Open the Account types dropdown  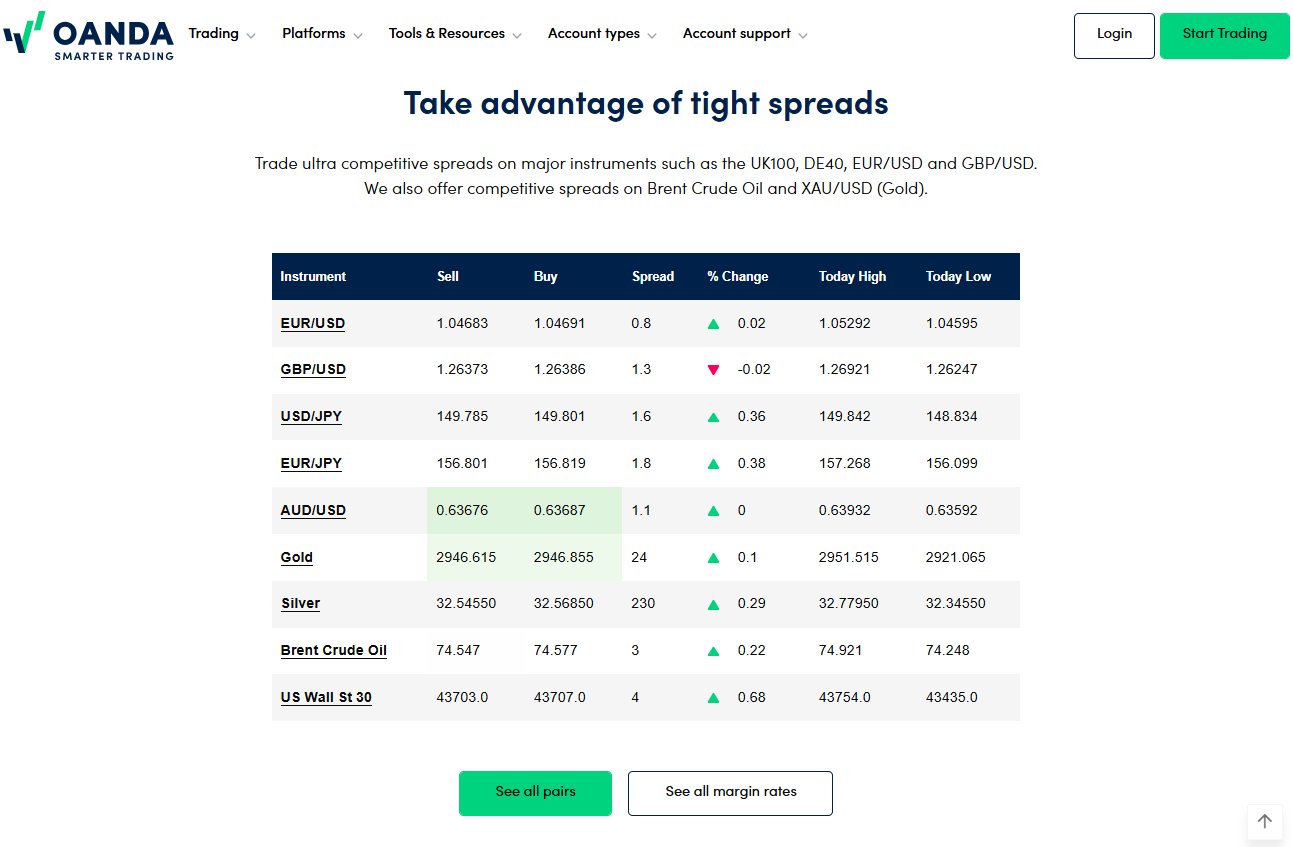coord(602,34)
